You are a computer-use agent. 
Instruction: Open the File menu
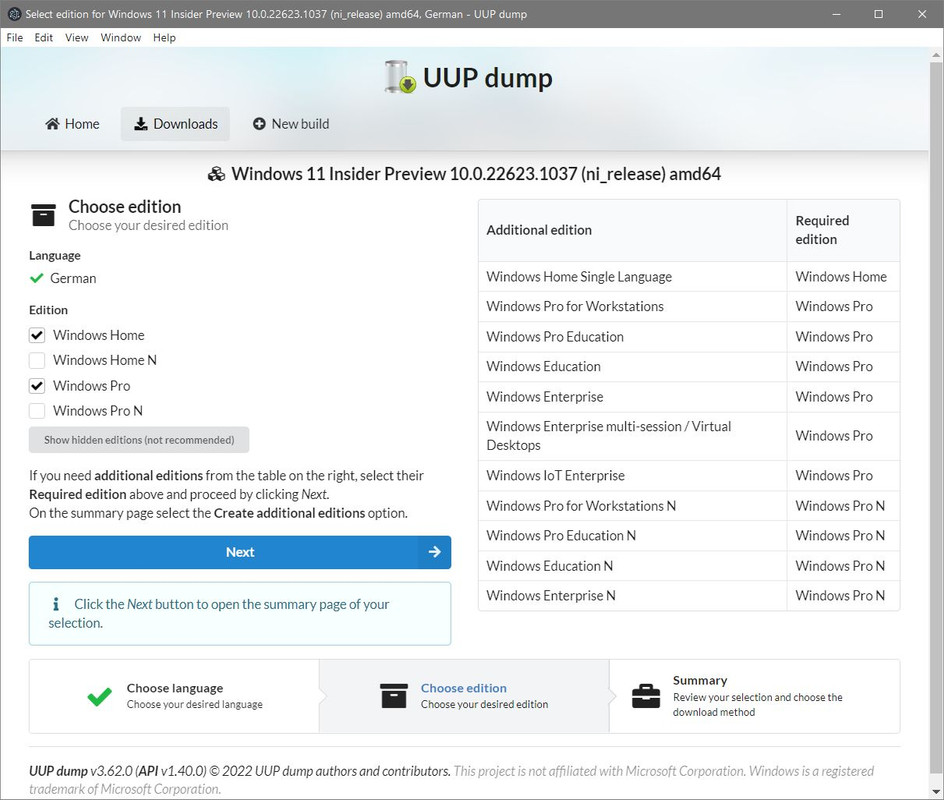click(x=14, y=37)
